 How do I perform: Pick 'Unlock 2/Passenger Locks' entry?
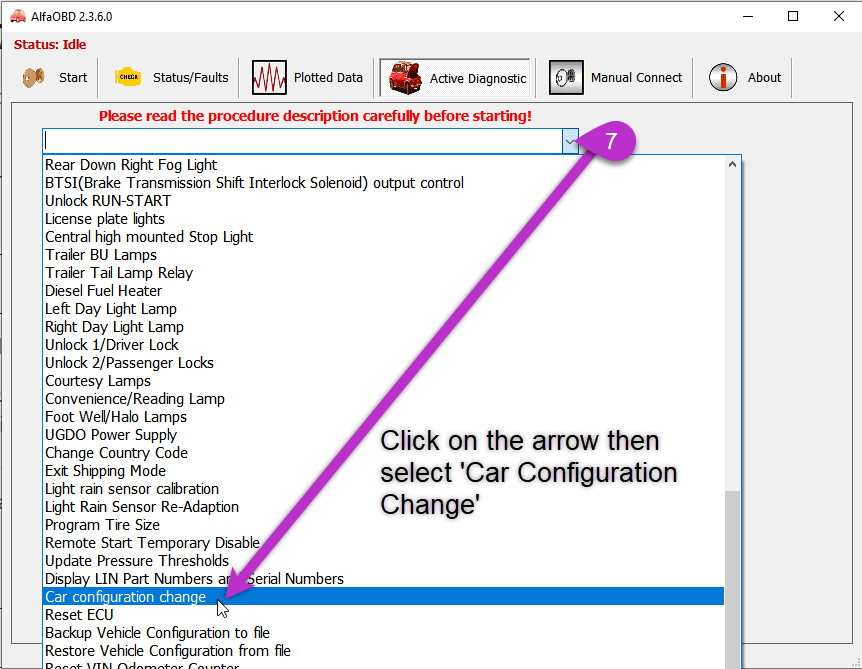(383, 363)
